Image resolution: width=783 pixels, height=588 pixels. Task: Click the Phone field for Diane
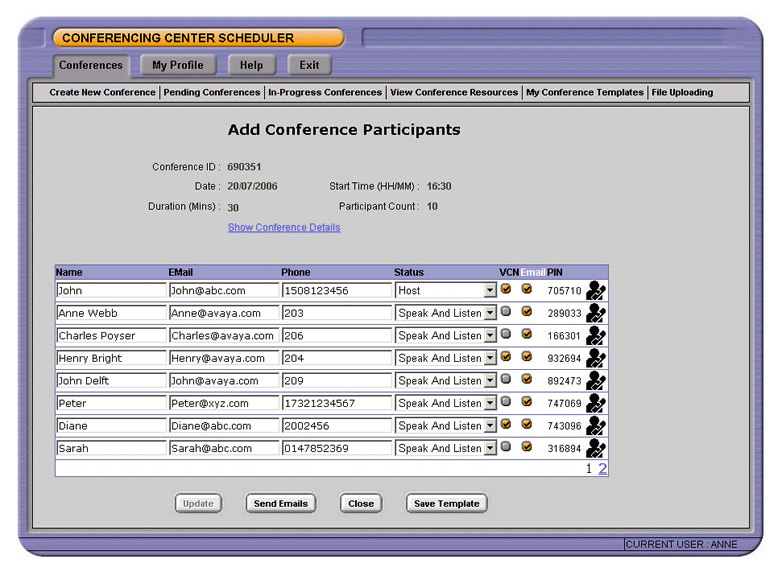(x=336, y=426)
